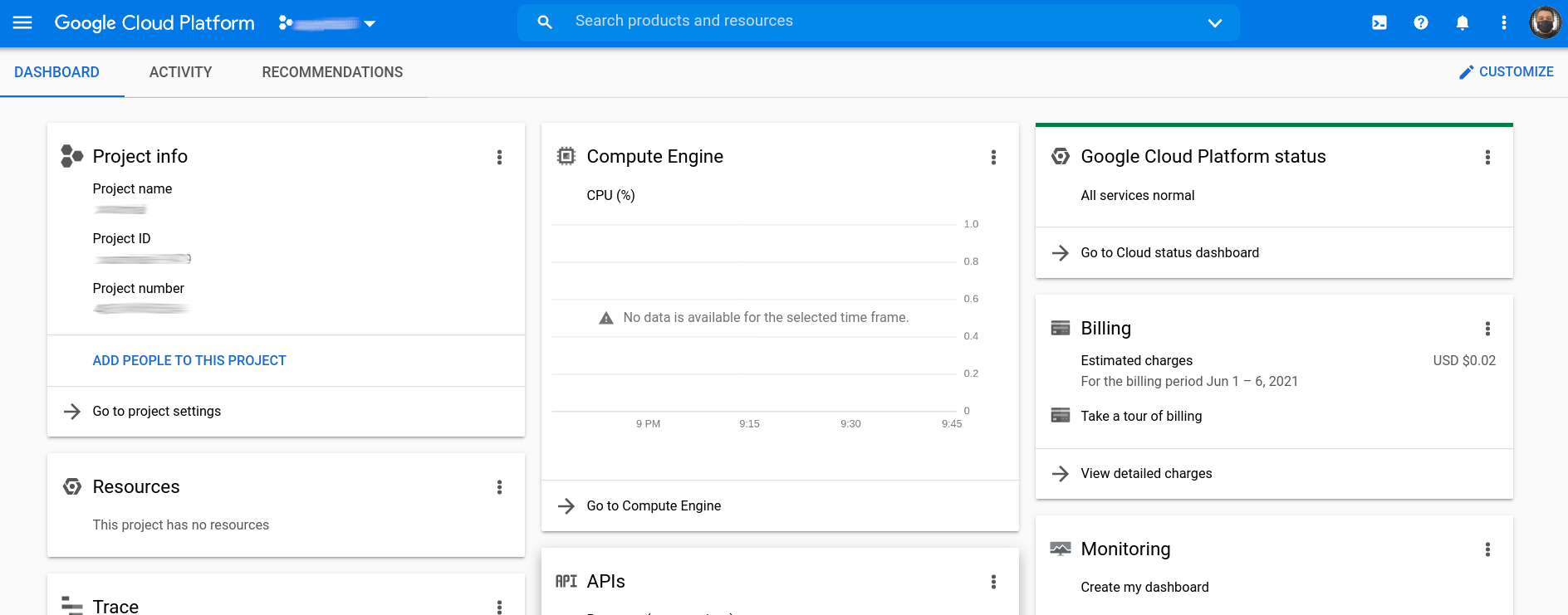Open the notifications bell
Screen dimensions: 1568x615
coord(1463,22)
